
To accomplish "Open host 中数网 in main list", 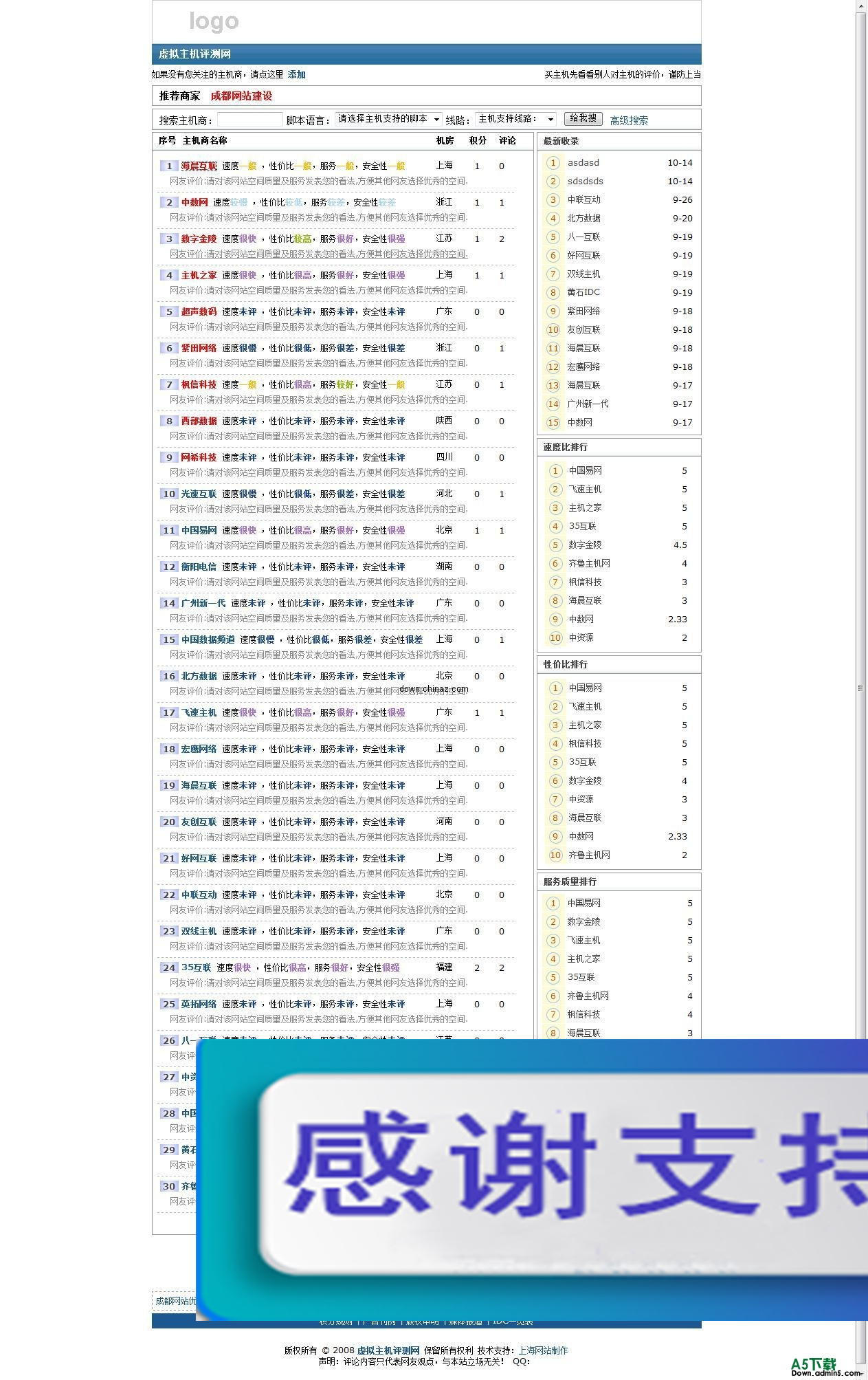I will (x=194, y=202).
